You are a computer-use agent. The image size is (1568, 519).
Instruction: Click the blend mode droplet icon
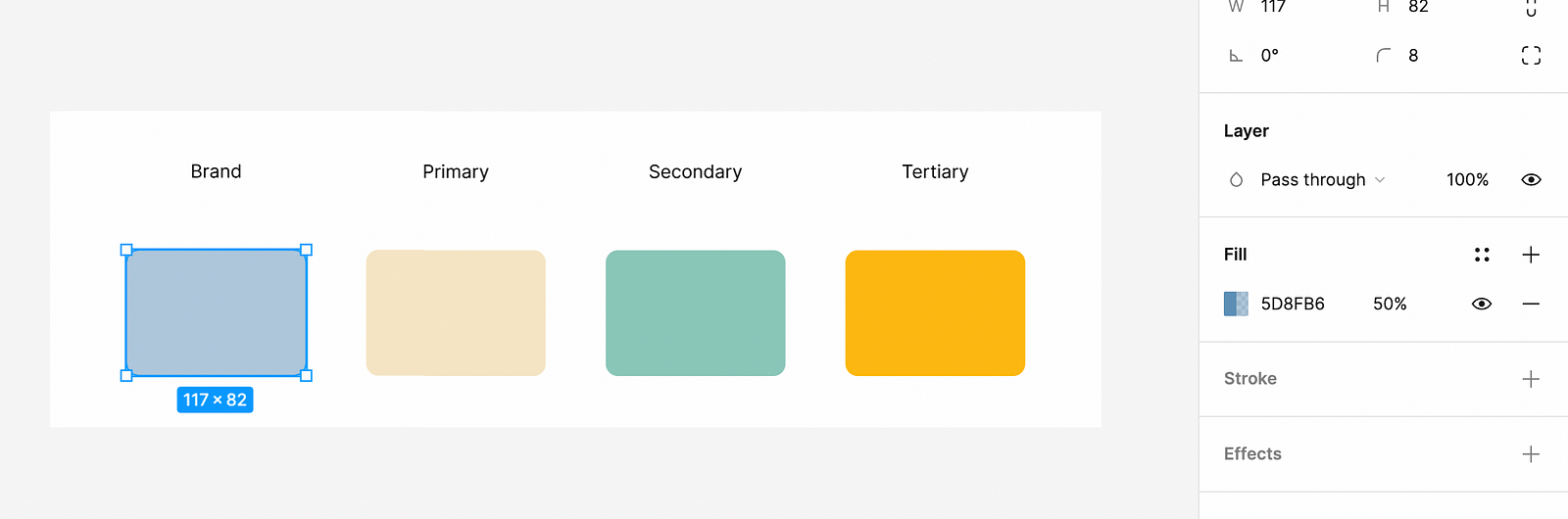(1236, 180)
